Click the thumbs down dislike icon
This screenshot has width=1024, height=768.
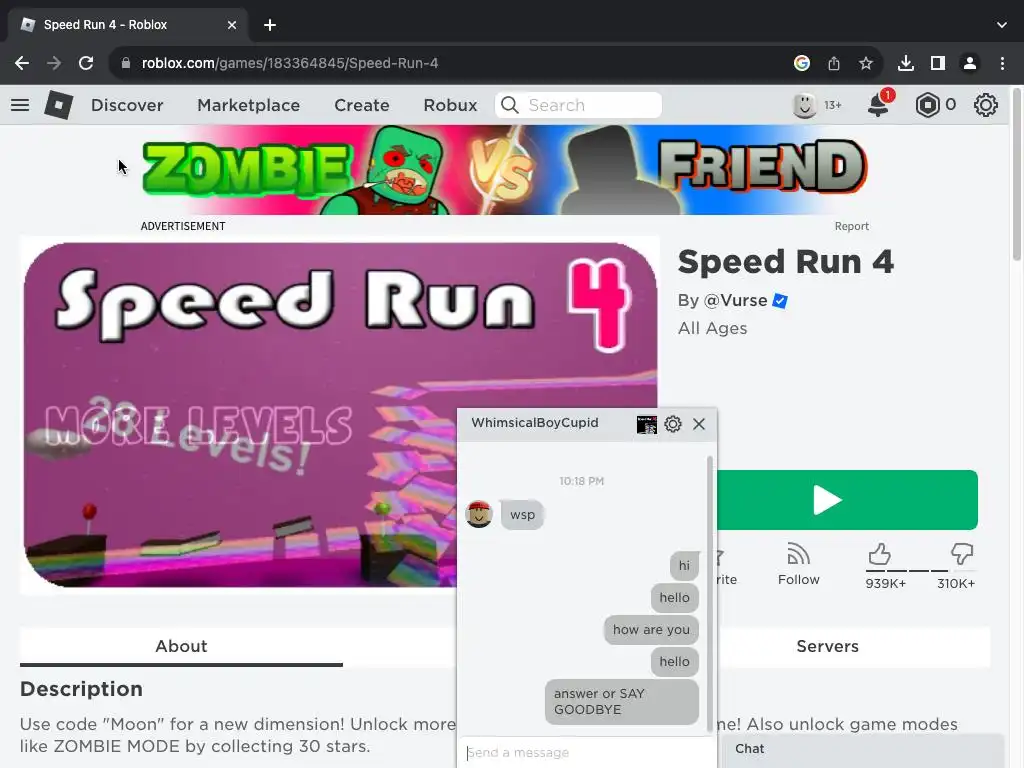click(961, 554)
